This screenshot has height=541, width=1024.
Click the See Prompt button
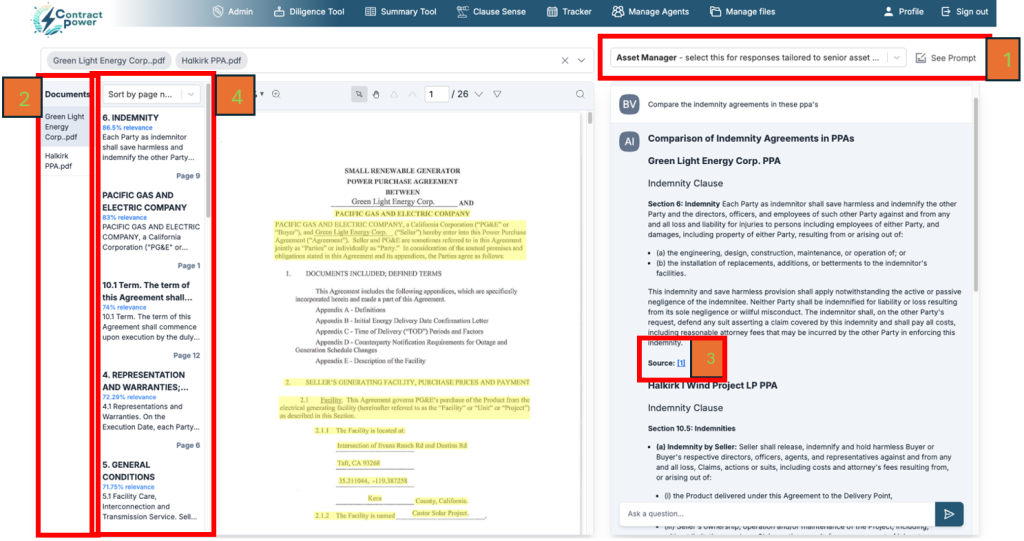pos(946,58)
